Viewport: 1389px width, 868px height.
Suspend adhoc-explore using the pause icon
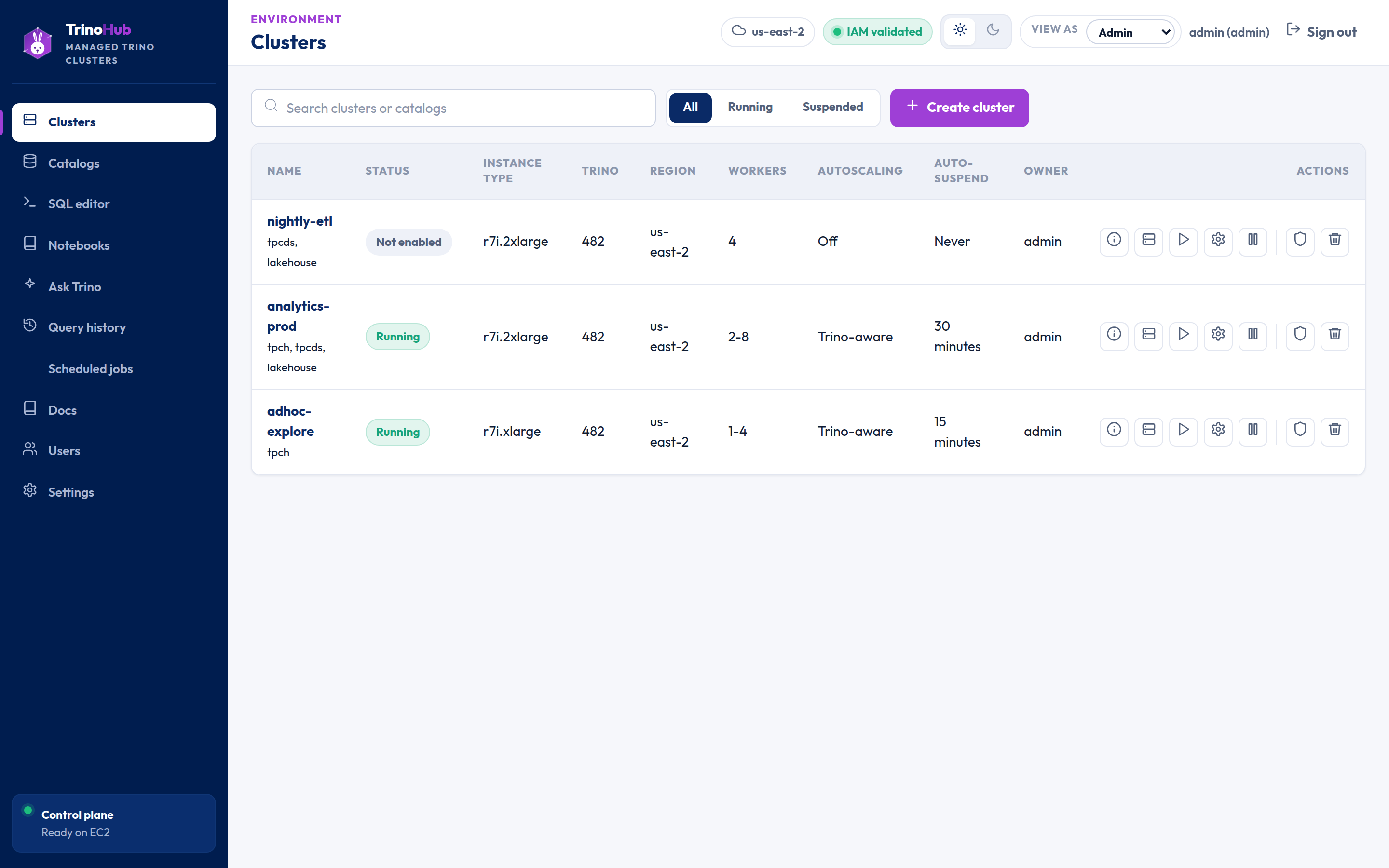click(x=1253, y=431)
